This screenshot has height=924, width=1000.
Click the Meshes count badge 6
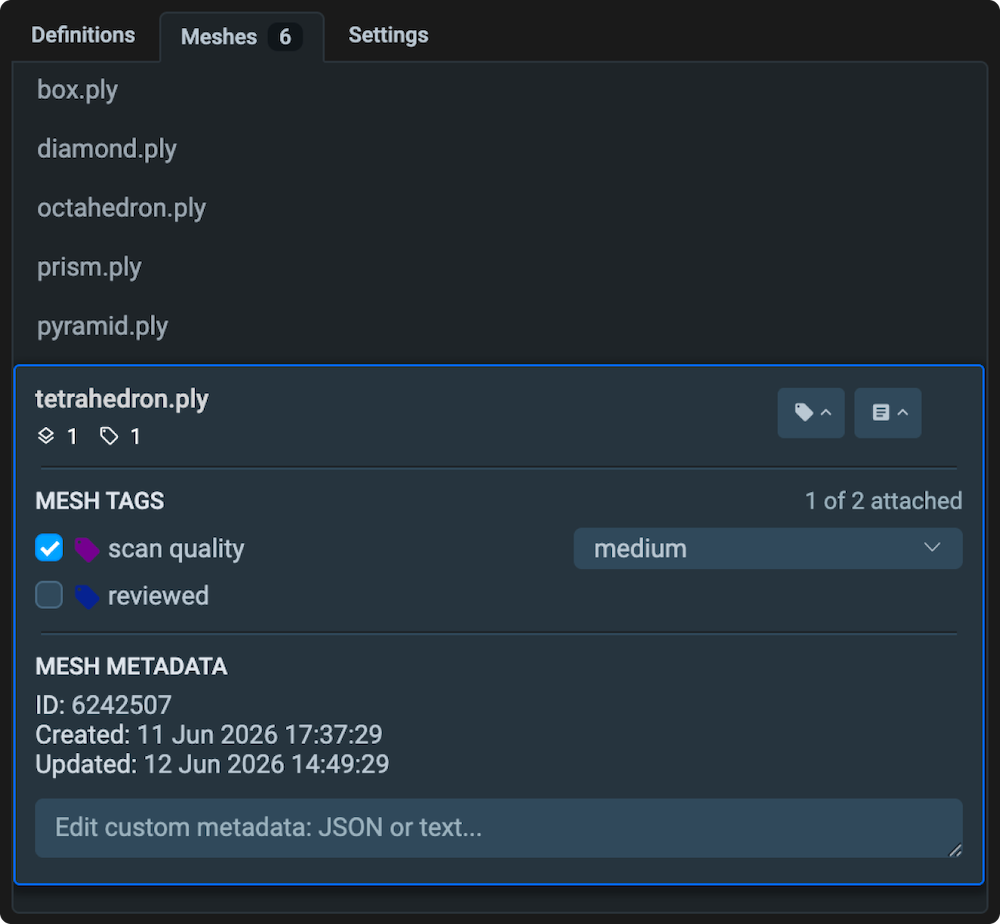pos(285,37)
